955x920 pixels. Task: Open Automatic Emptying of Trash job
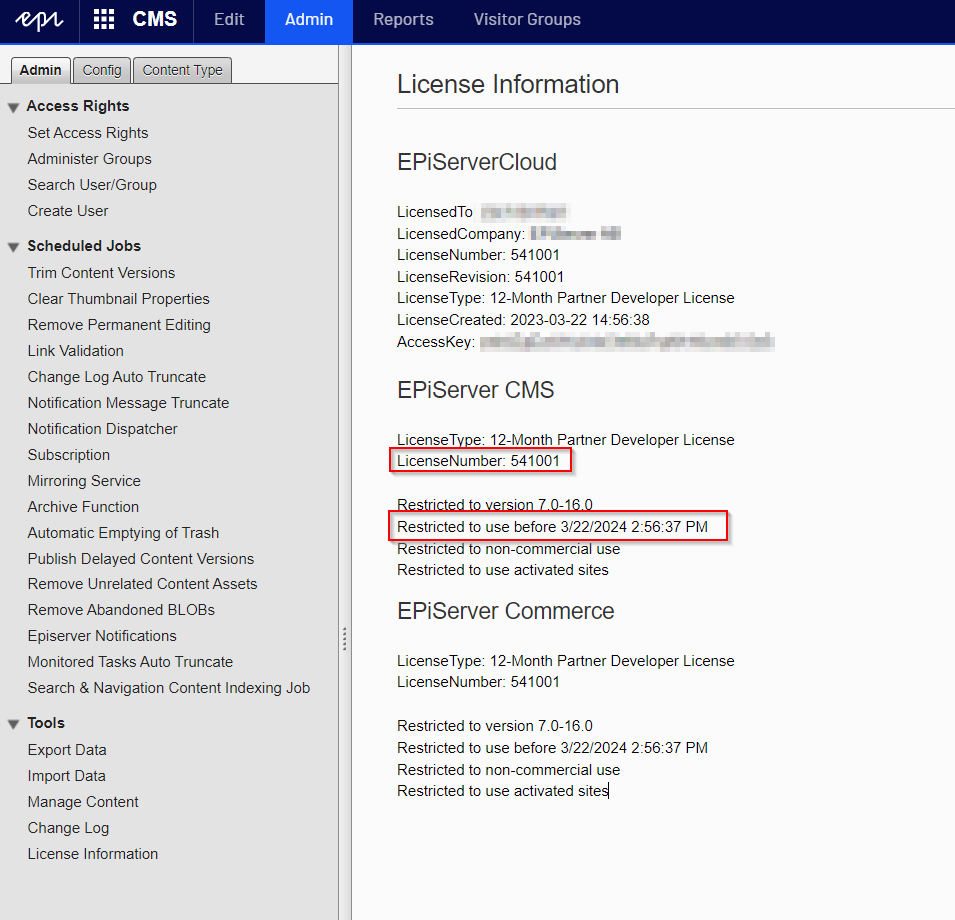[123, 533]
